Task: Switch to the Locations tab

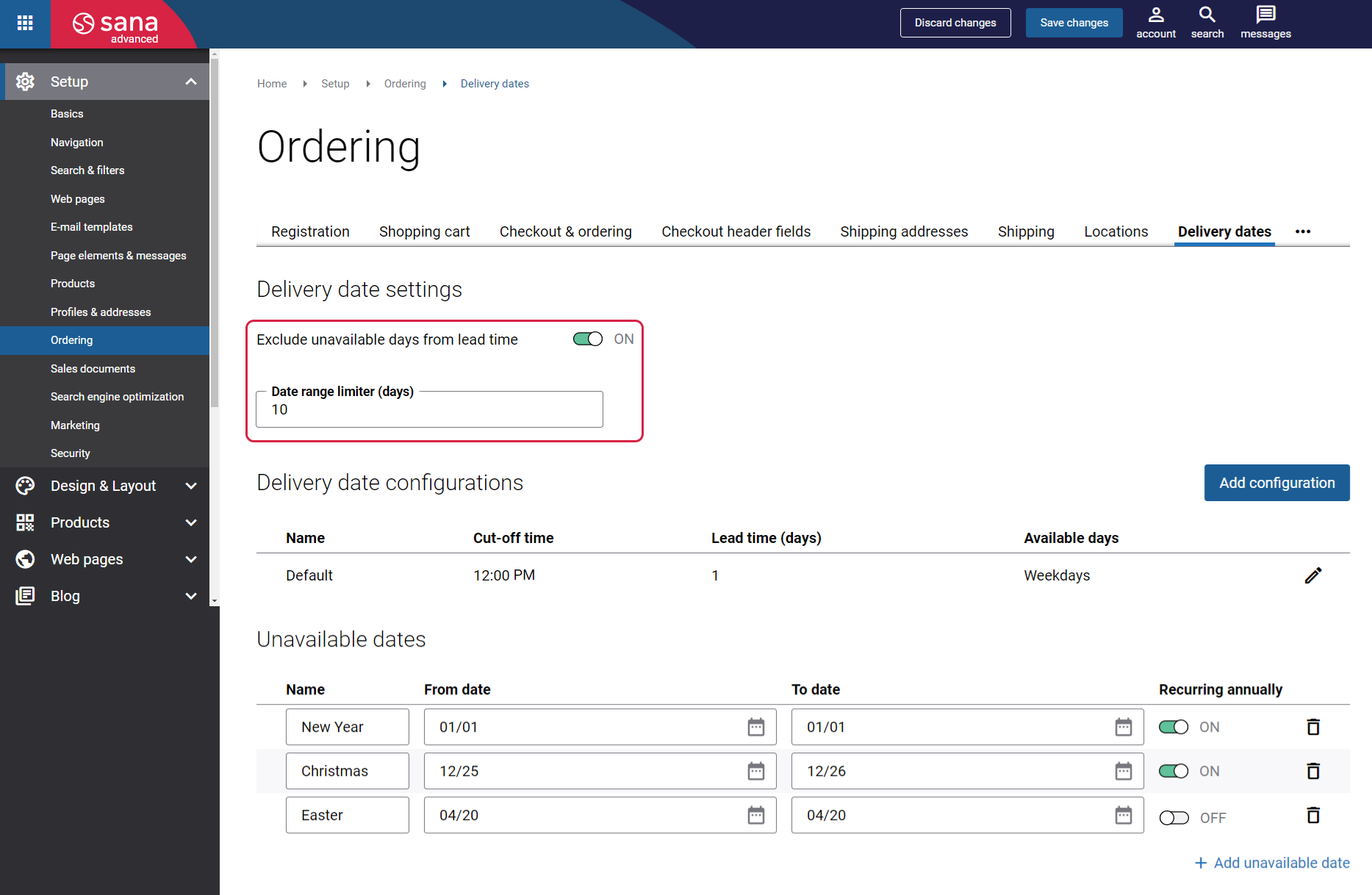Action: (x=1116, y=231)
